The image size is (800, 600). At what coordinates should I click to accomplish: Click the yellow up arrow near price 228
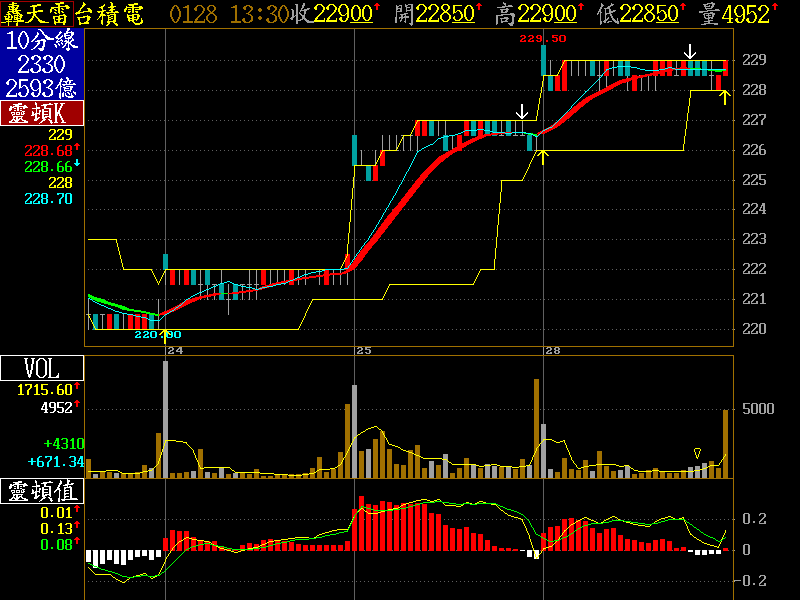coord(725,95)
